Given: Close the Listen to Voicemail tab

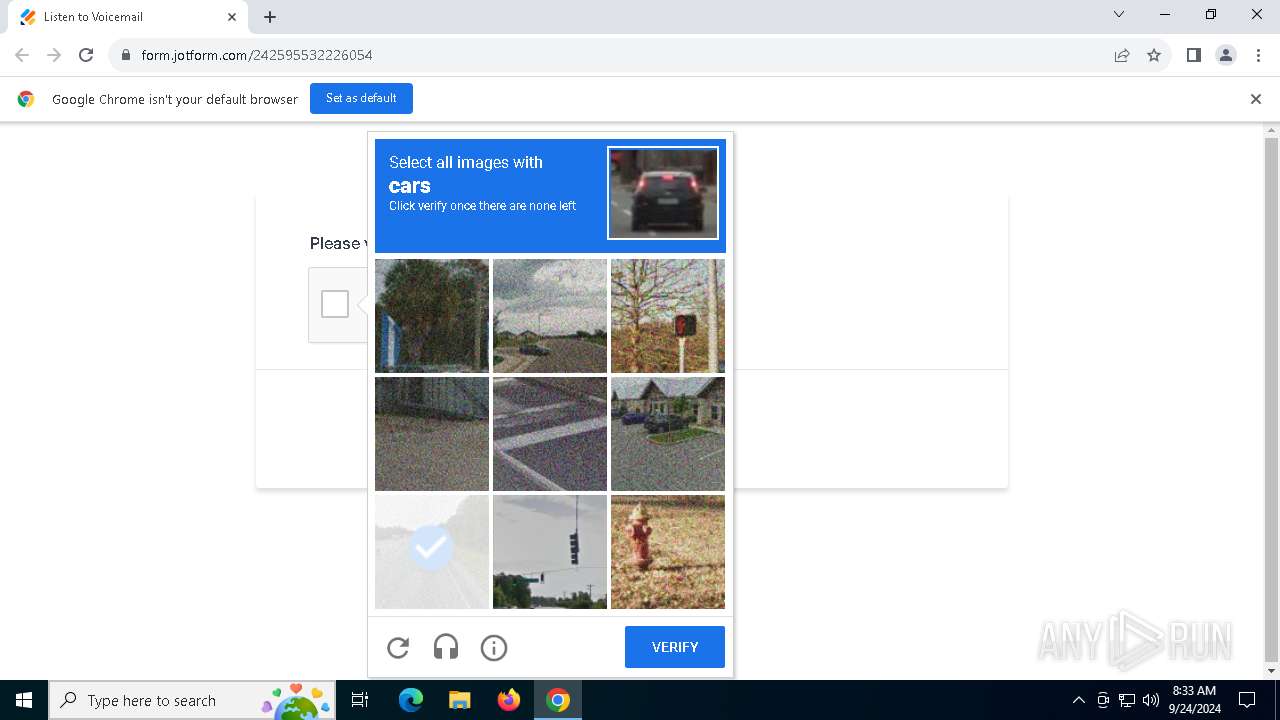Looking at the screenshot, I should point(232,17).
